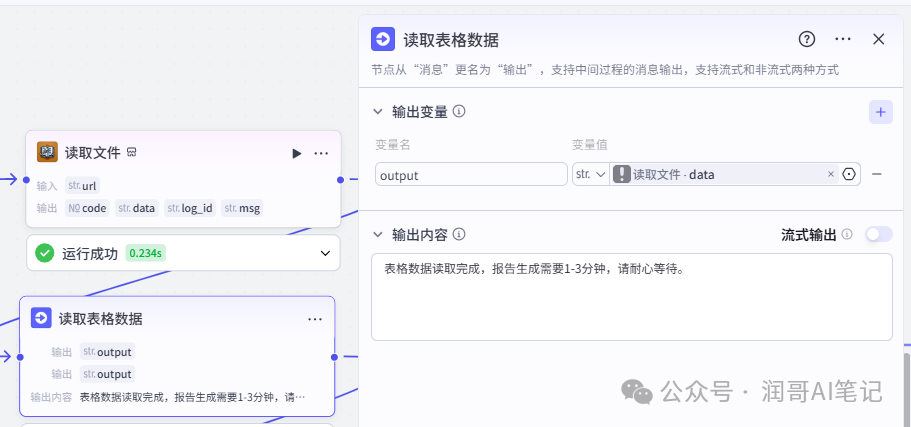The width and height of the screenshot is (911, 427).
Task: Click left input port of 读取表格数据 node
Action: (20, 357)
